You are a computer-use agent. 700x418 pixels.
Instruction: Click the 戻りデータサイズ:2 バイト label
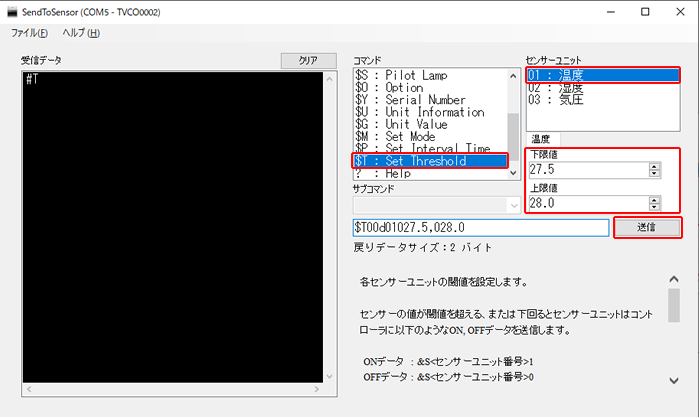pyautogui.click(x=423, y=247)
